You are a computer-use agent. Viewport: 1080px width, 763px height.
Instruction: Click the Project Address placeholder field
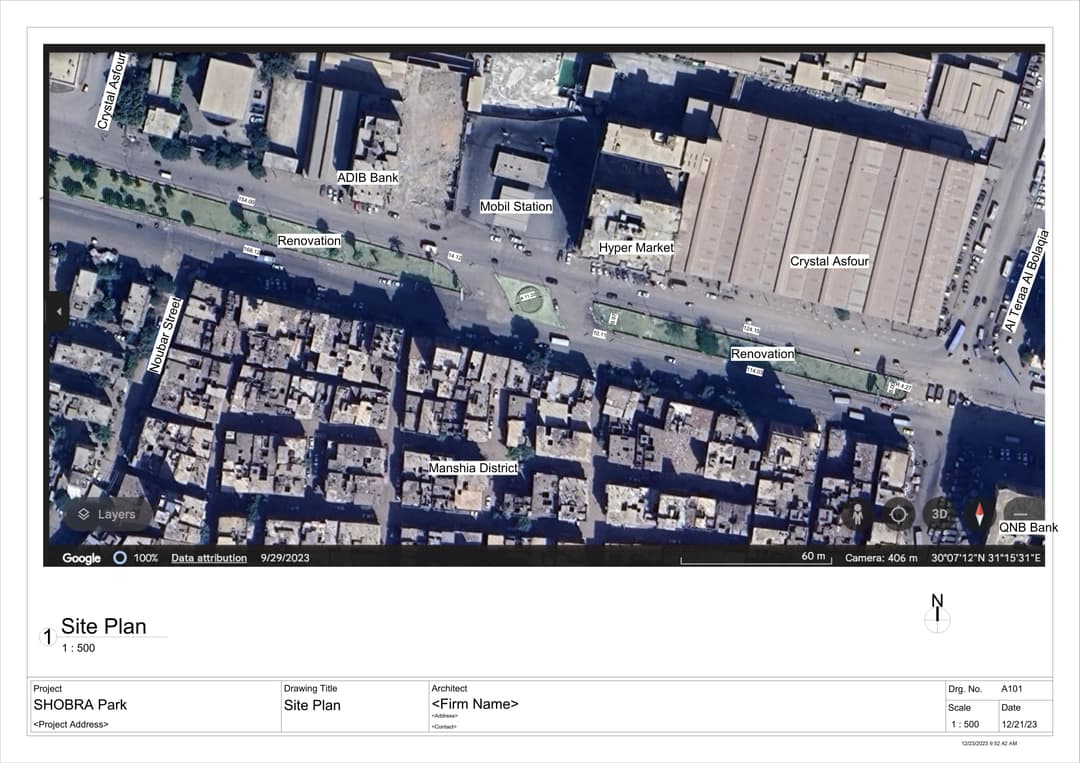click(x=71, y=724)
